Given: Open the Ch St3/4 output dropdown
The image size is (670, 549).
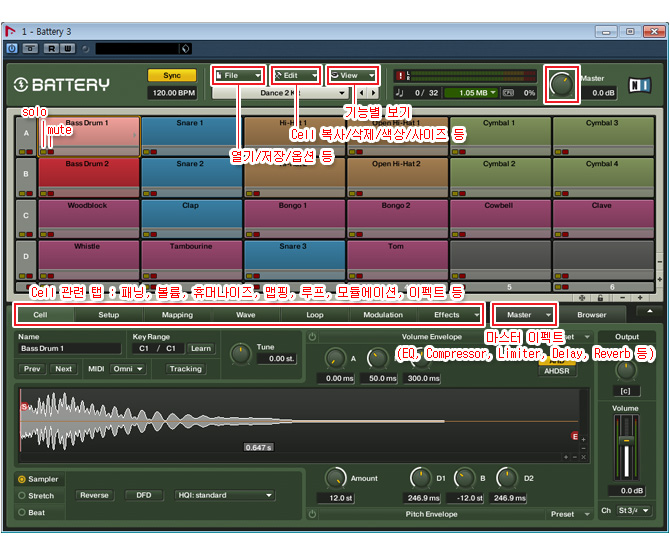Looking at the screenshot, I should click(634, 511).
